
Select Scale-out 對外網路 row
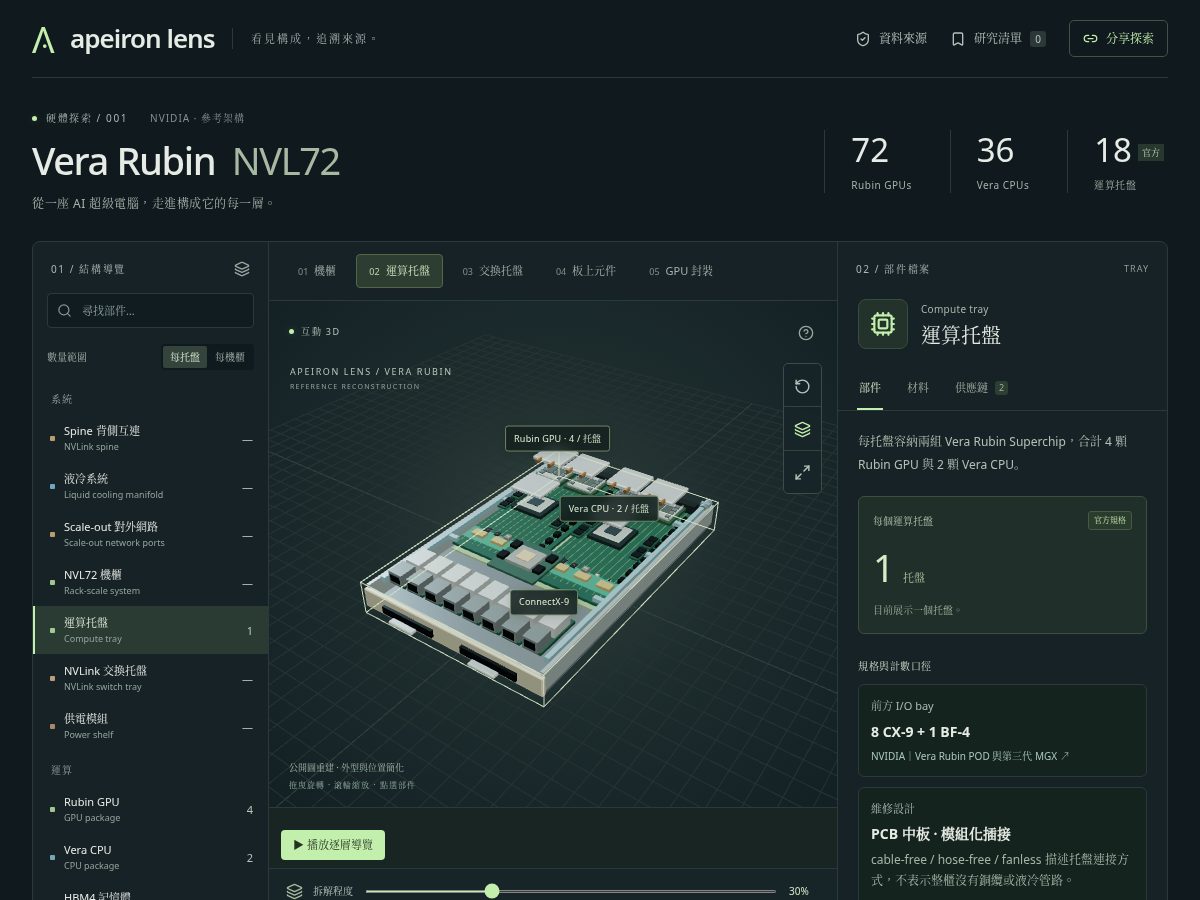150,534
